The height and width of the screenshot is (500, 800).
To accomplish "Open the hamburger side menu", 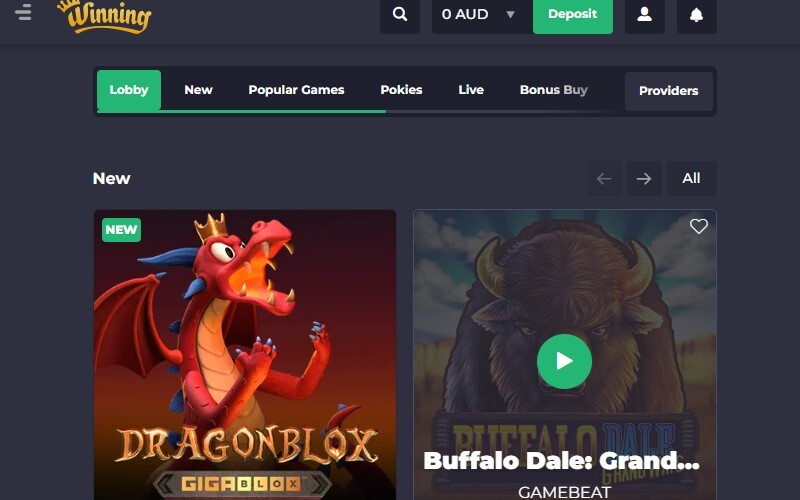I will (23, 12).
